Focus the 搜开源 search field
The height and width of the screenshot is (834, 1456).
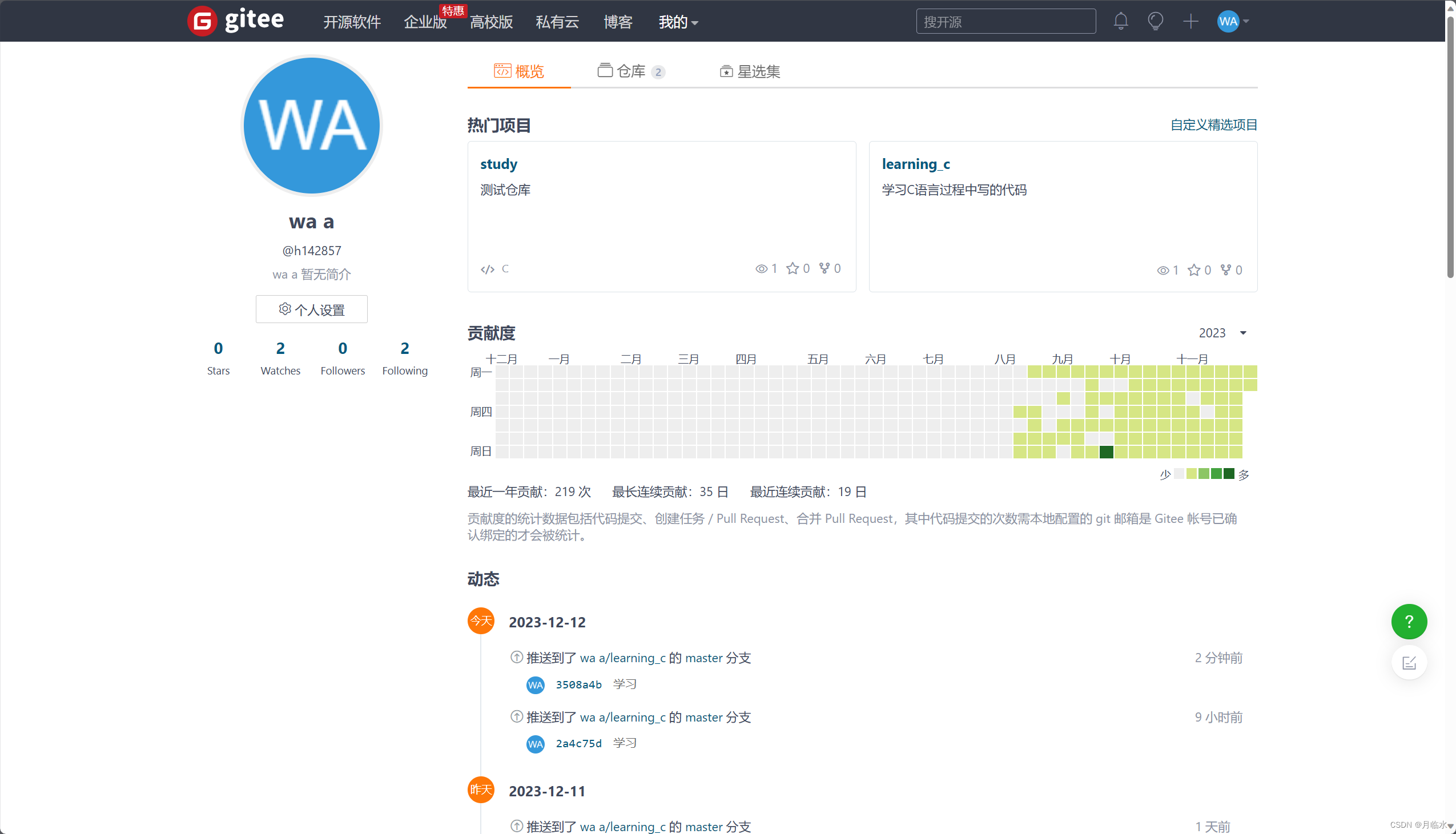(1005, 21)
